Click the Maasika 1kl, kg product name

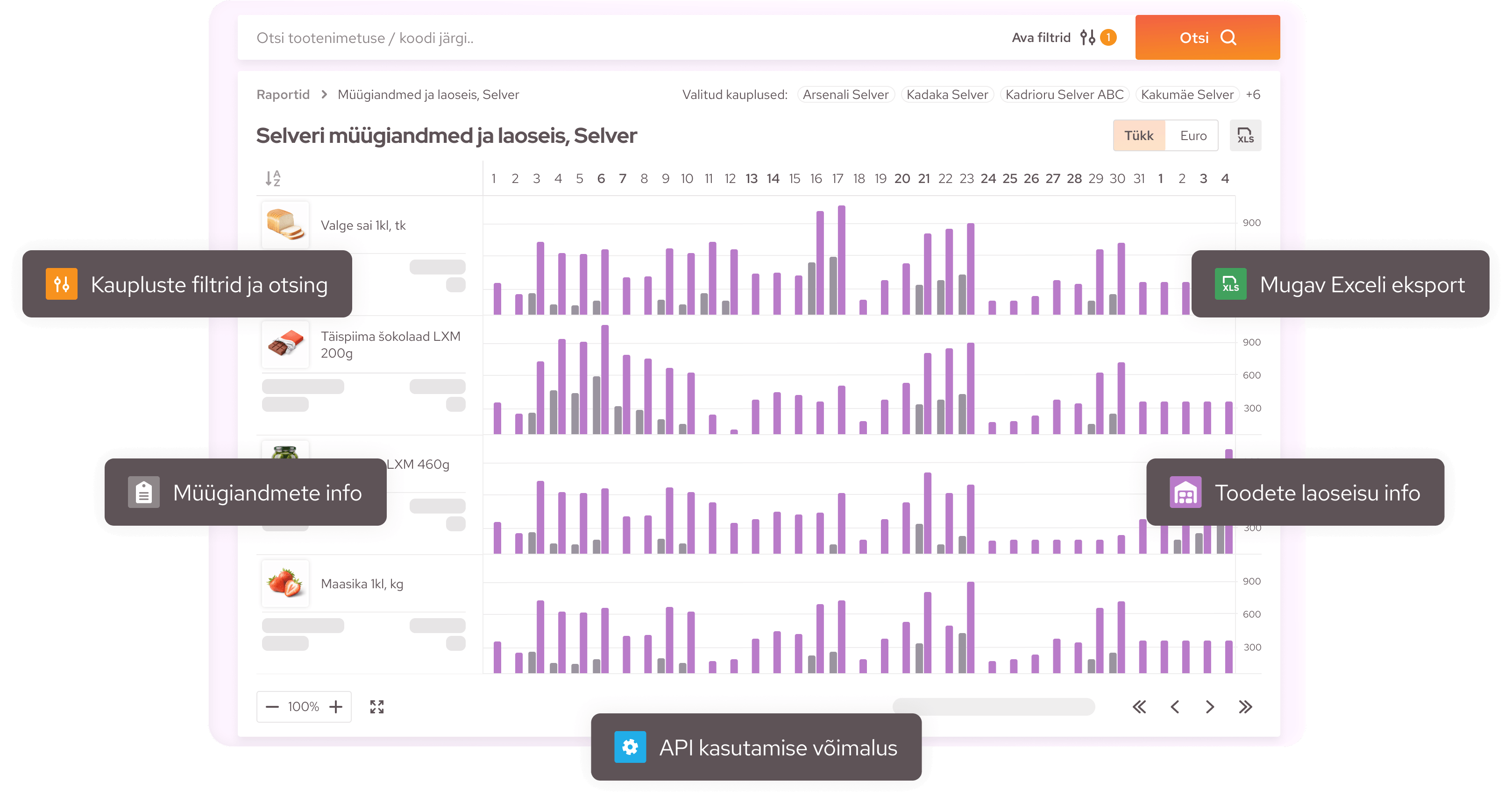[362, 584]
